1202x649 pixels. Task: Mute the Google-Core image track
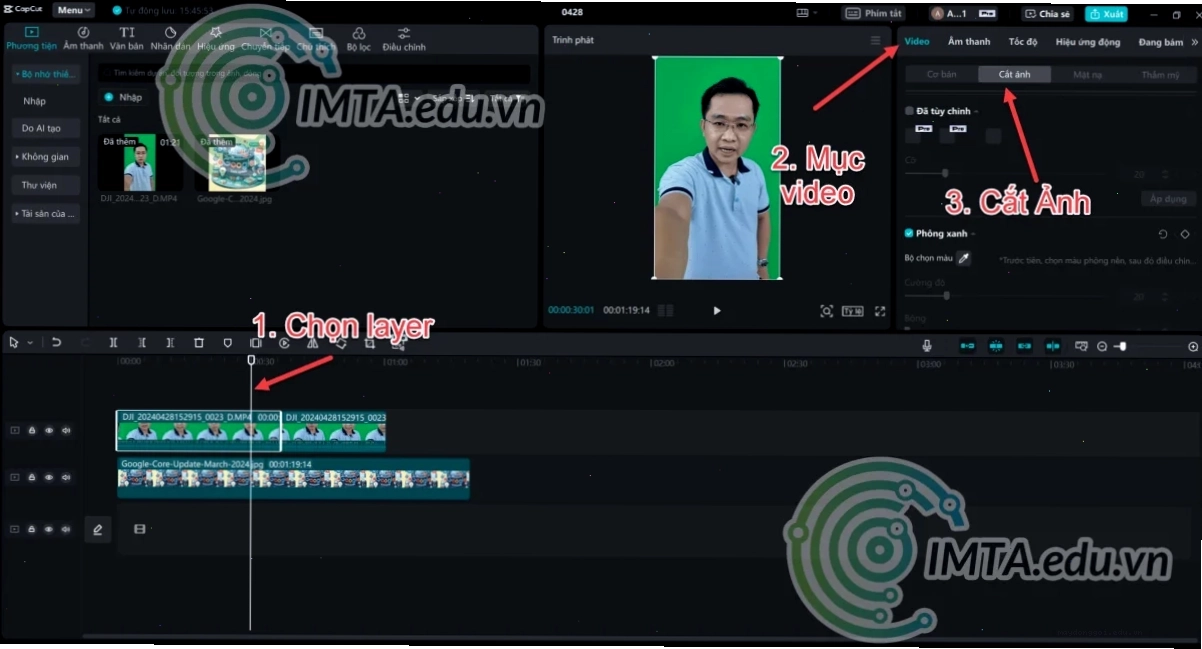[66, 478]
